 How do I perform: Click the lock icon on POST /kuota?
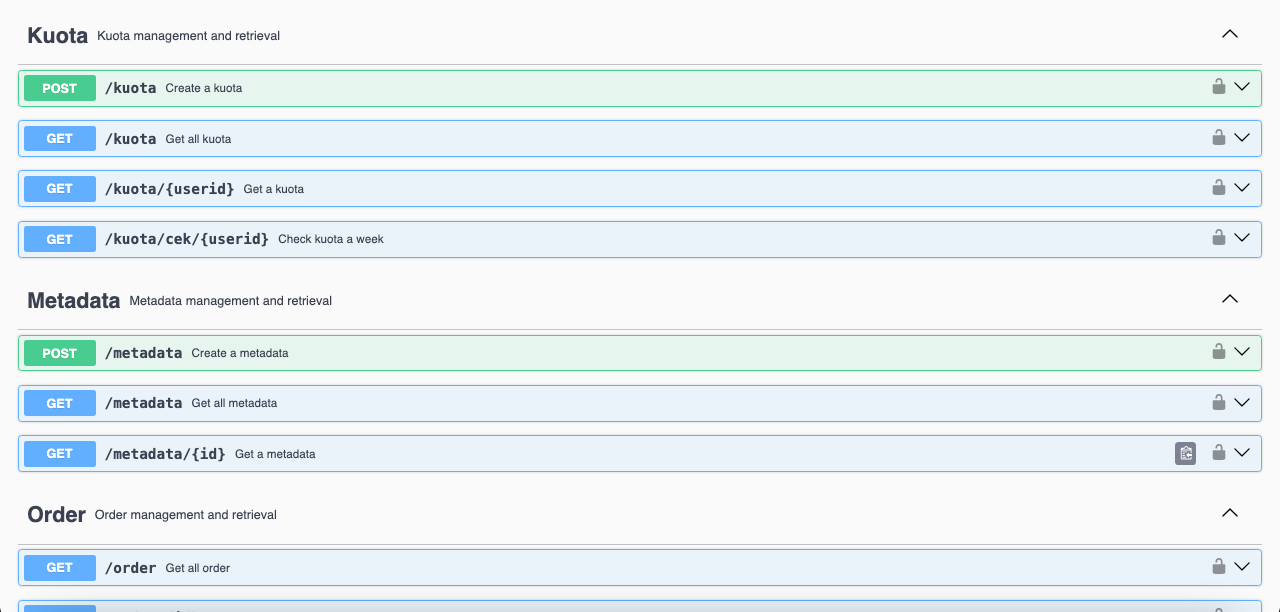(1218, 87)
